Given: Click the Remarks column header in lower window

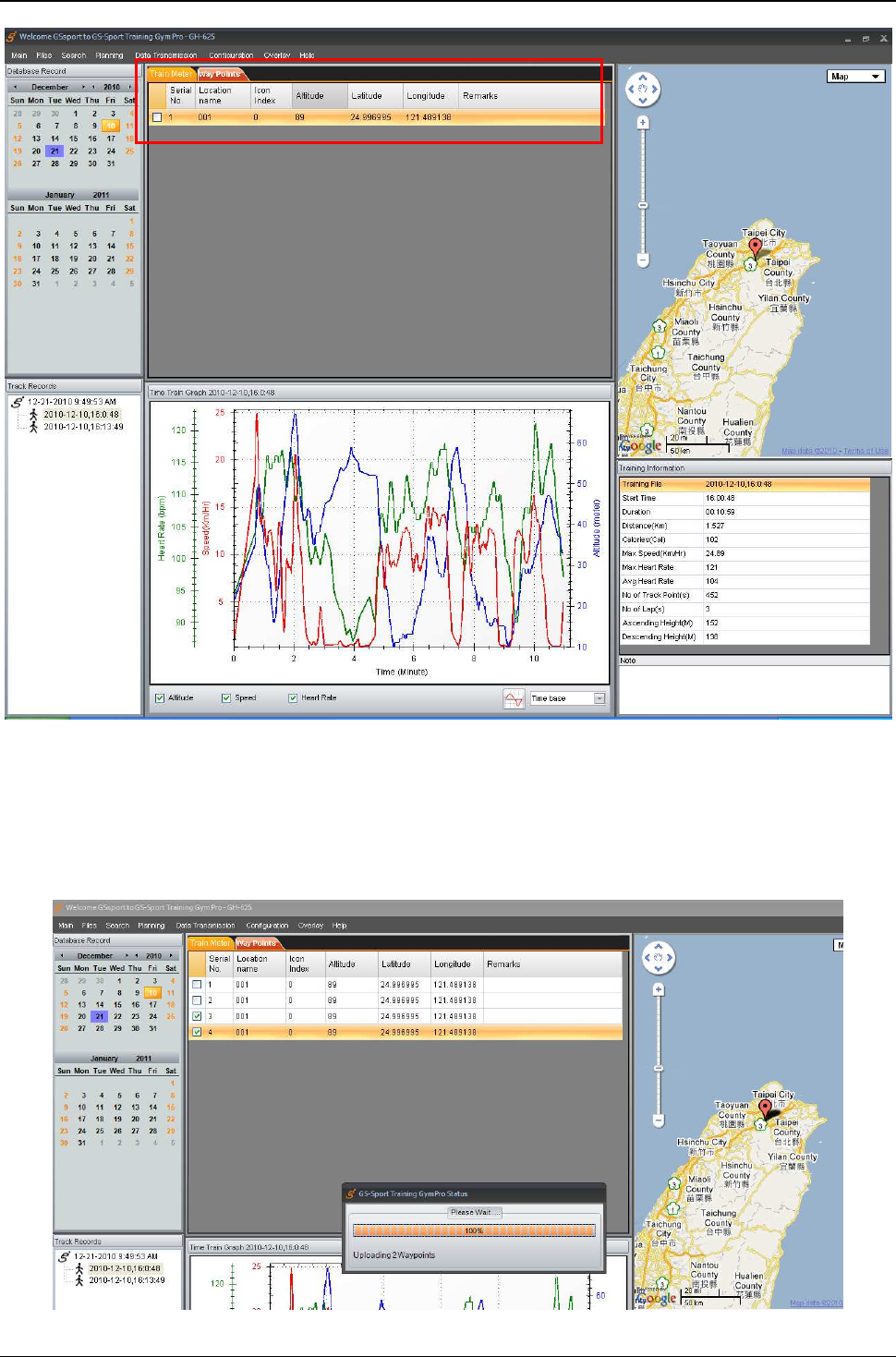Looking at the screenshot, I should (553, 964).
